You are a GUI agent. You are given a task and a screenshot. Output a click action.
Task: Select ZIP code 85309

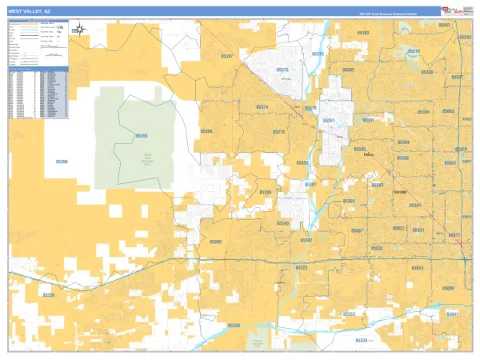(x=266, y=192)
